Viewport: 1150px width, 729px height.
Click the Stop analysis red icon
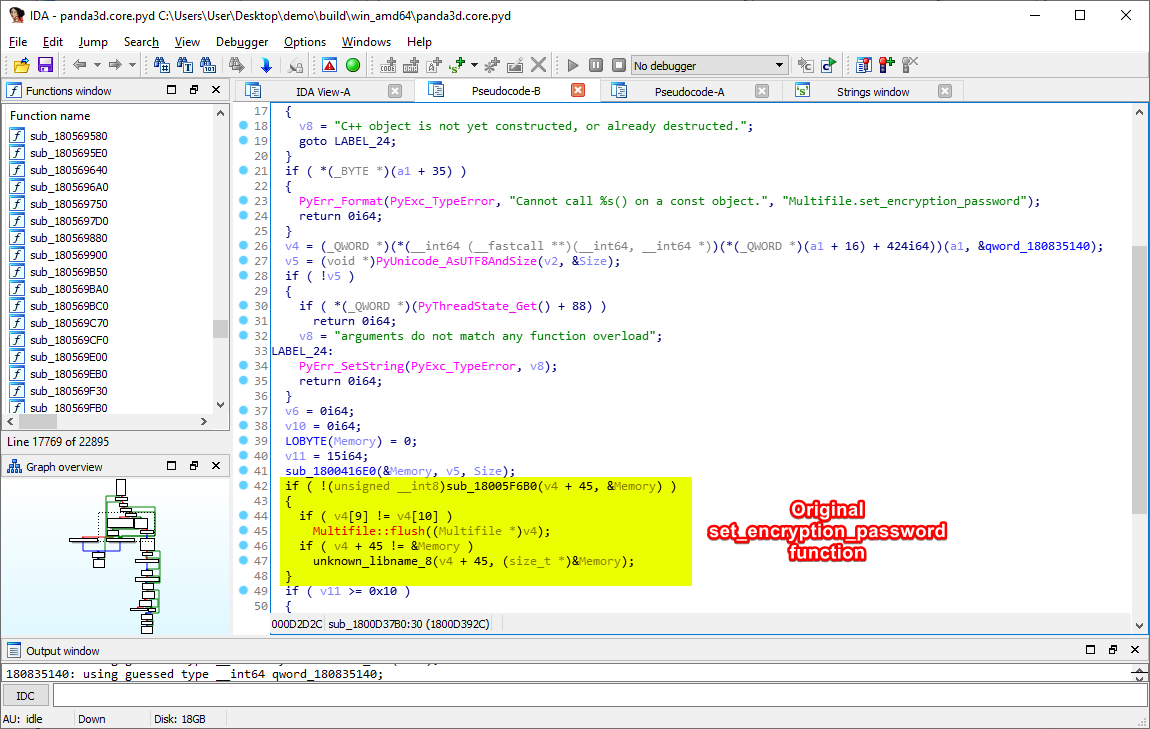[x=328, y=64]
